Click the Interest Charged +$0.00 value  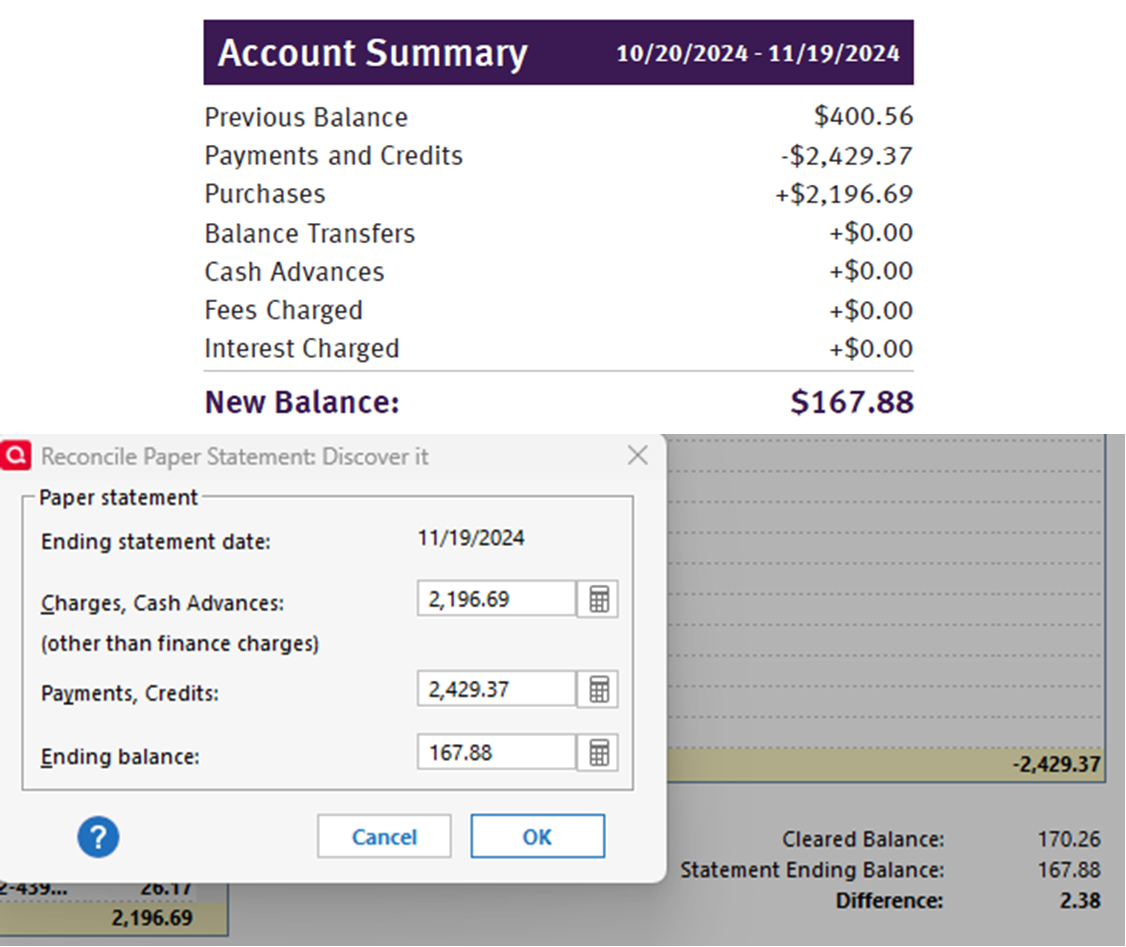(x=870, y=349)
